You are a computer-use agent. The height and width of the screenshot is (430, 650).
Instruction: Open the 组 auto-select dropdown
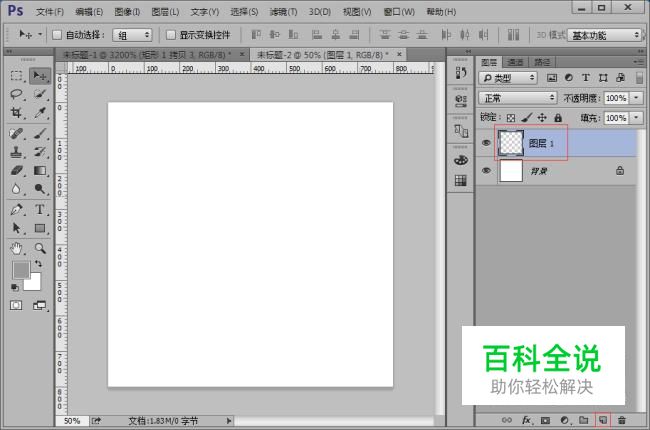(132, 35)
